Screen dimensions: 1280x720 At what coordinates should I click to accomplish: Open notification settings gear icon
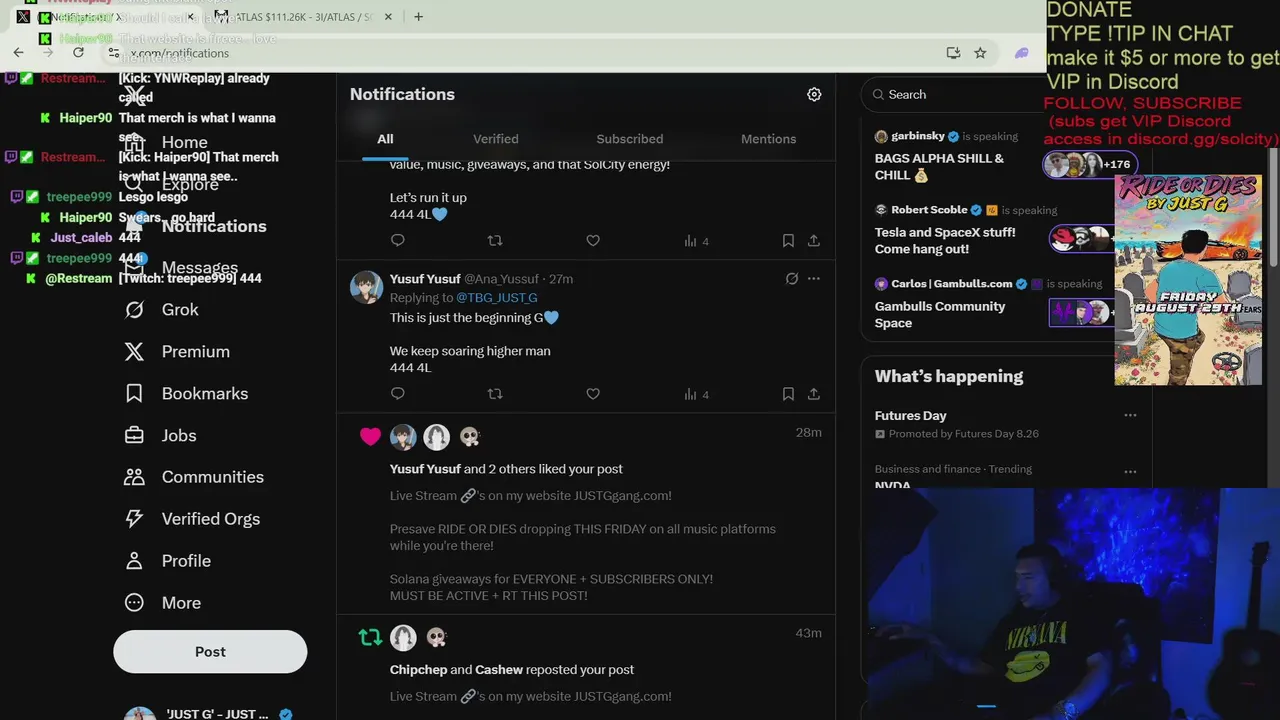coord(814,94)
